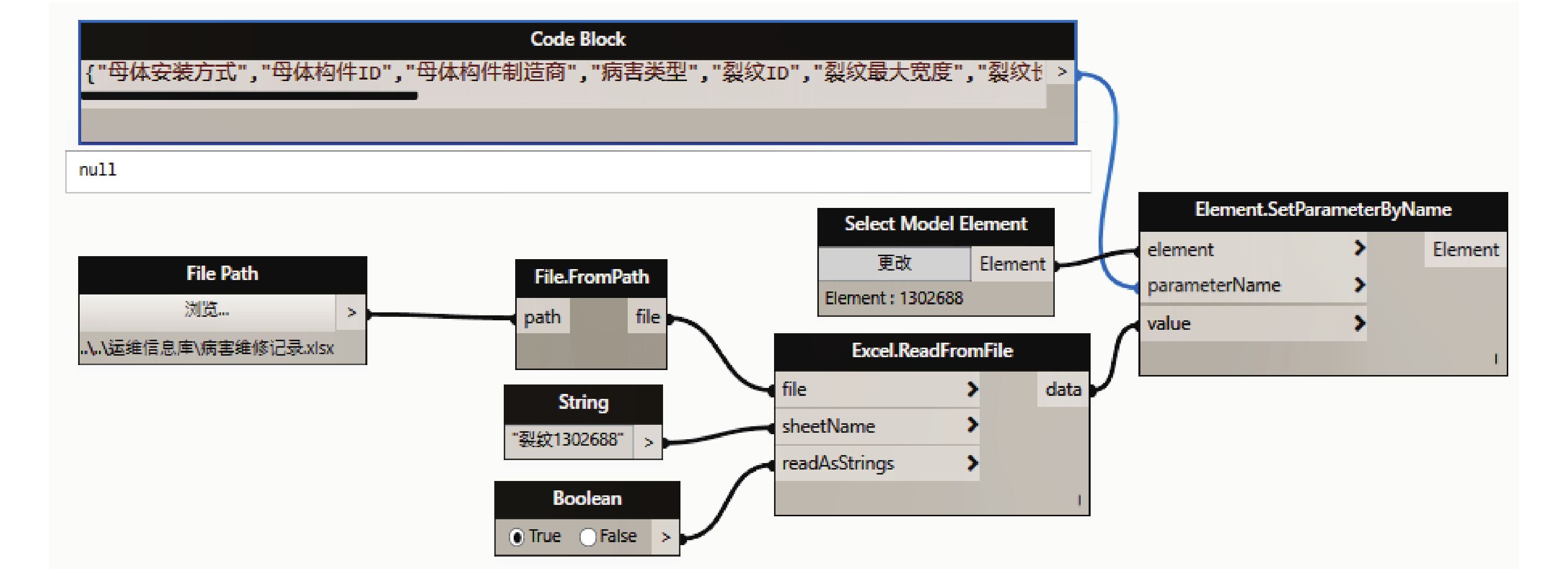The image size is (1568, 571).
Task: Click the readAsStrings input port chevron
Action: (x=972, y=464)
